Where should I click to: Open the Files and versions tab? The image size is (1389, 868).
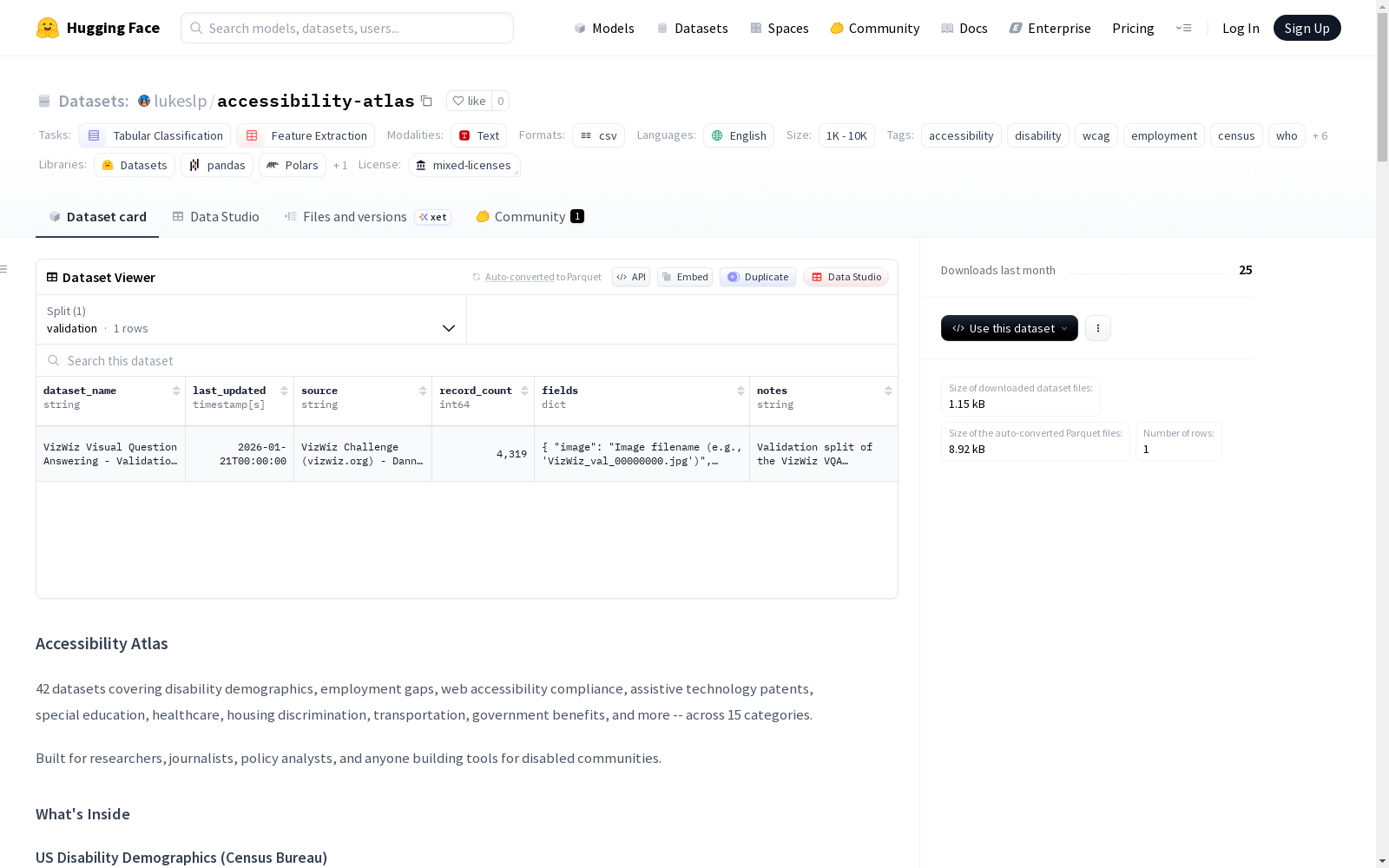pos(367,217)
